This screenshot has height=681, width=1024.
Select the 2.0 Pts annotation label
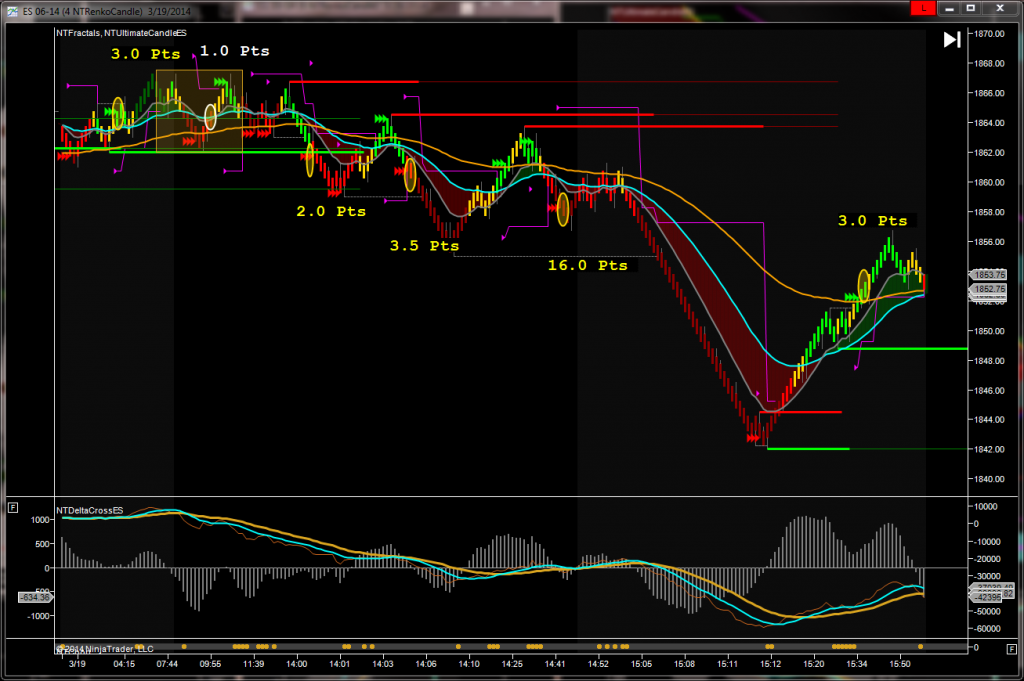(331, 212)
